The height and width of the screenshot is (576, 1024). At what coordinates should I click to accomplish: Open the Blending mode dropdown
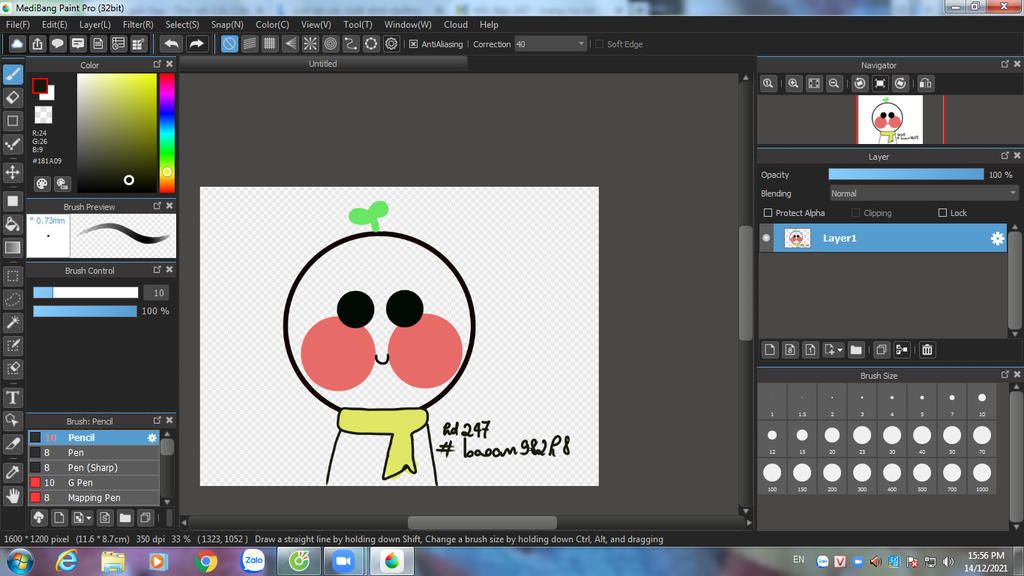click(923, 194)
